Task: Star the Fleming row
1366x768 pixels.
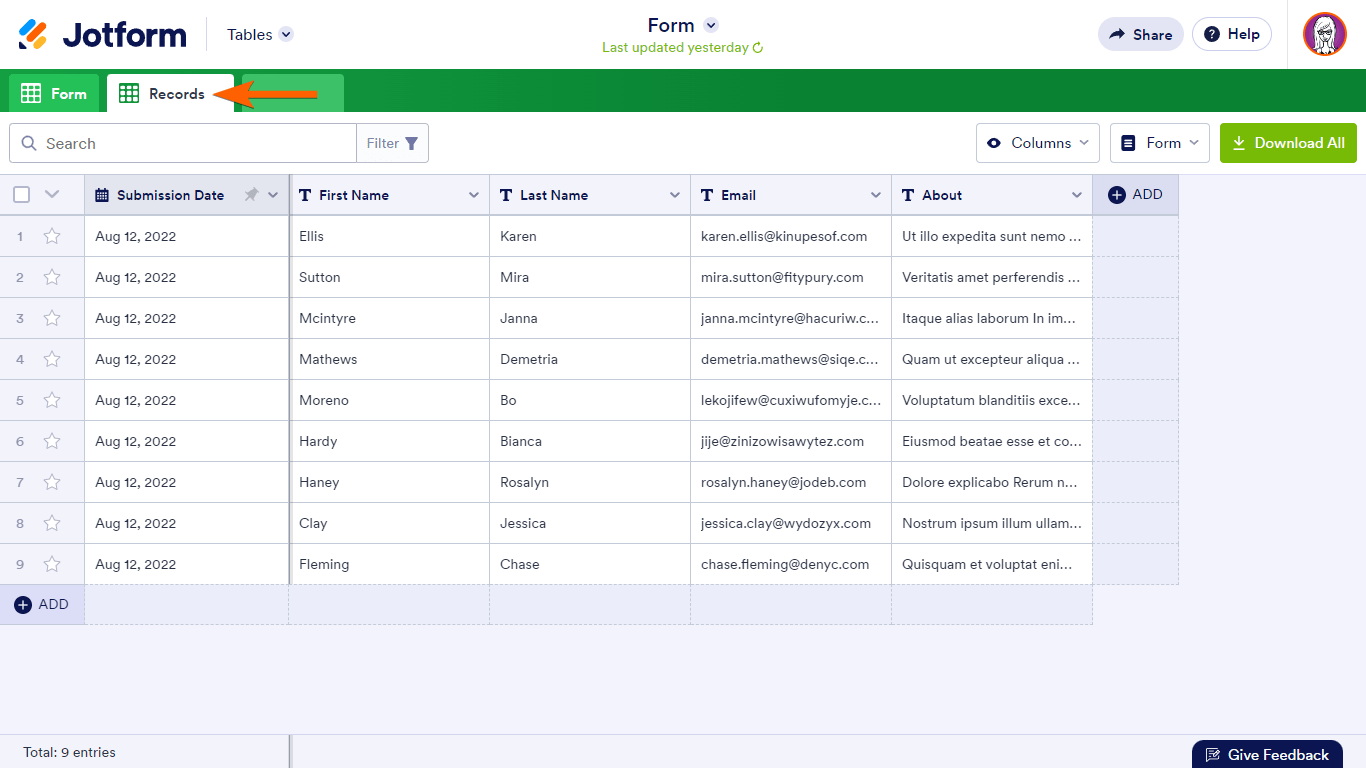Action: pos(52,564)
